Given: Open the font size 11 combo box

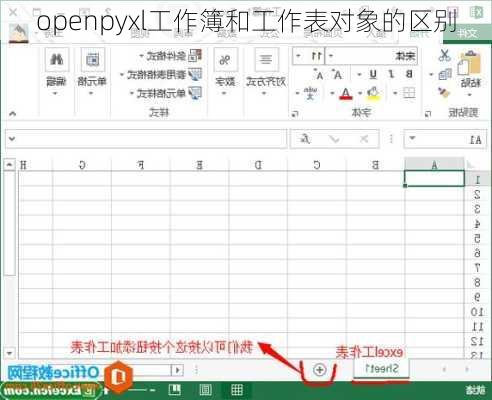Looking at the screenshot, I should pyautogui.click(x=309, y=56).
